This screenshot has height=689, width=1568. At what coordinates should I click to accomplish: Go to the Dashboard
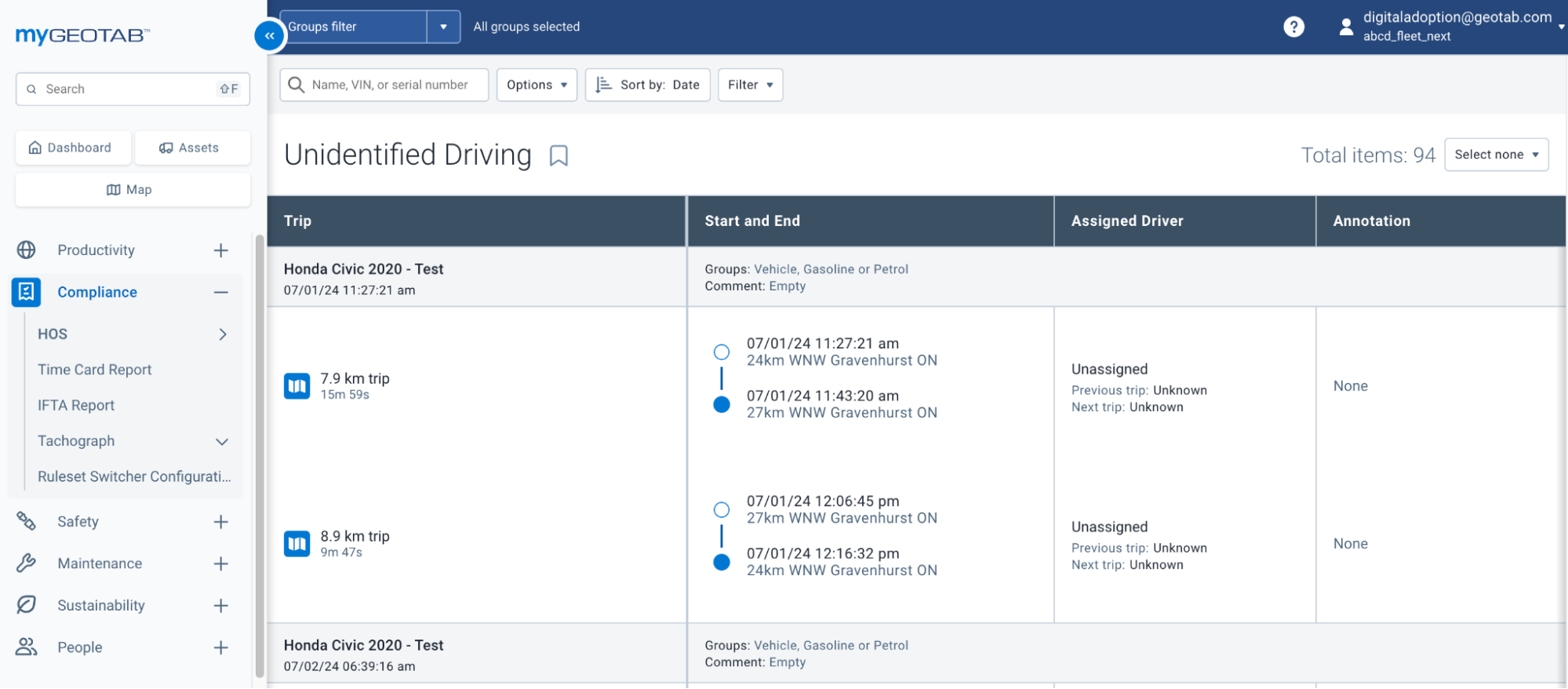(x=73, y=148)
